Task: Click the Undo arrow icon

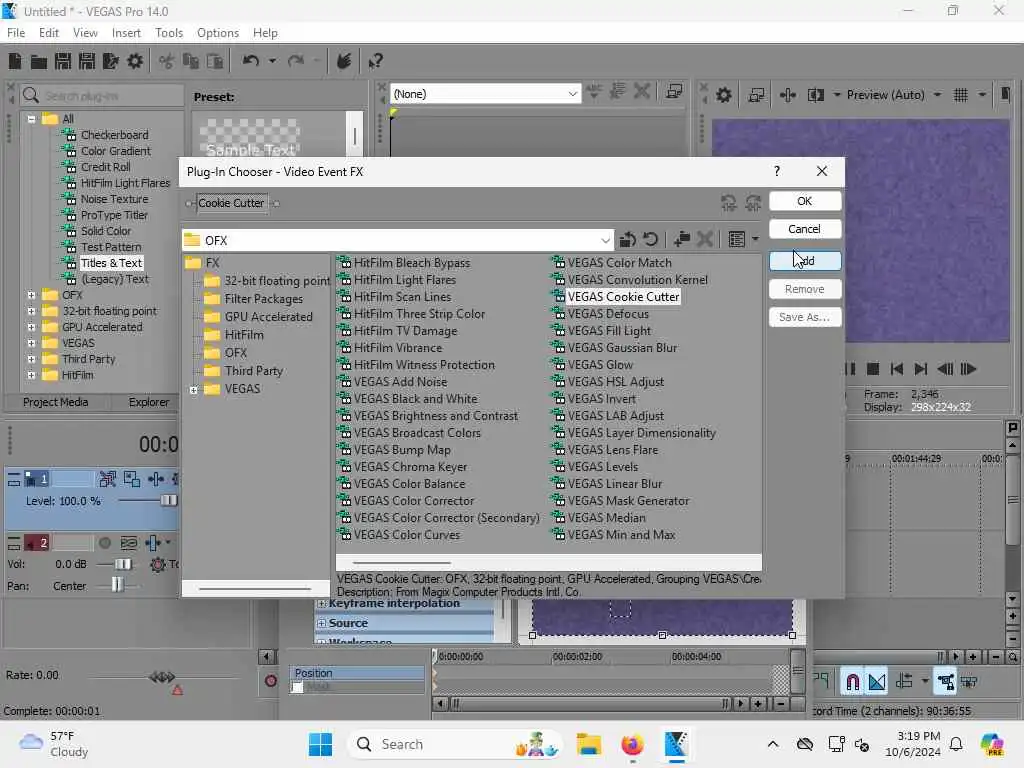Action: [x=251, y=61]
